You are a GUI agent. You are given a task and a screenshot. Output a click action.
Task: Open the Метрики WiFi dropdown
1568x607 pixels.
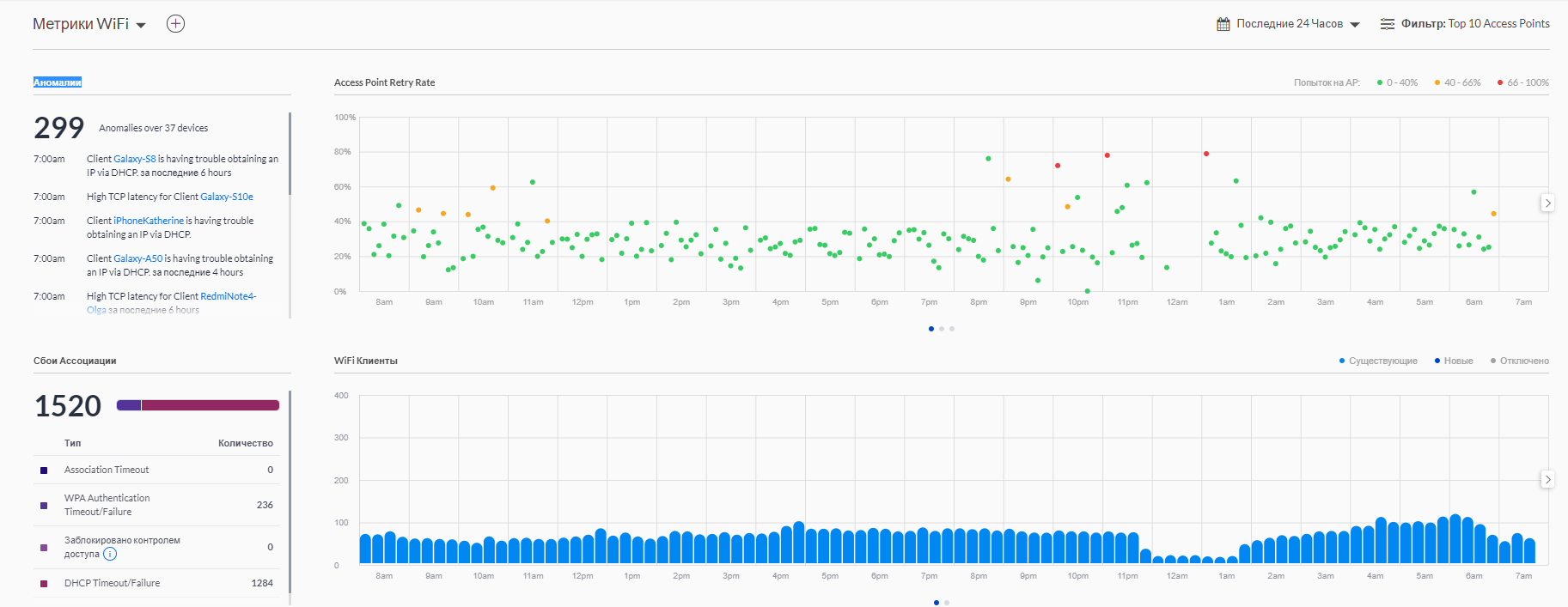(89, 24)
